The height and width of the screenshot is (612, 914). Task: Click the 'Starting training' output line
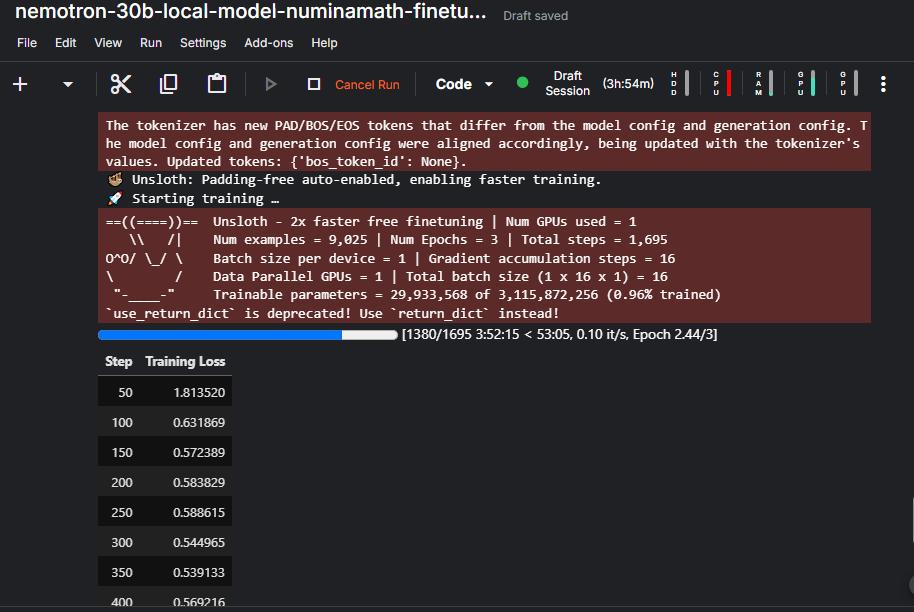click(x=194, y=199)
